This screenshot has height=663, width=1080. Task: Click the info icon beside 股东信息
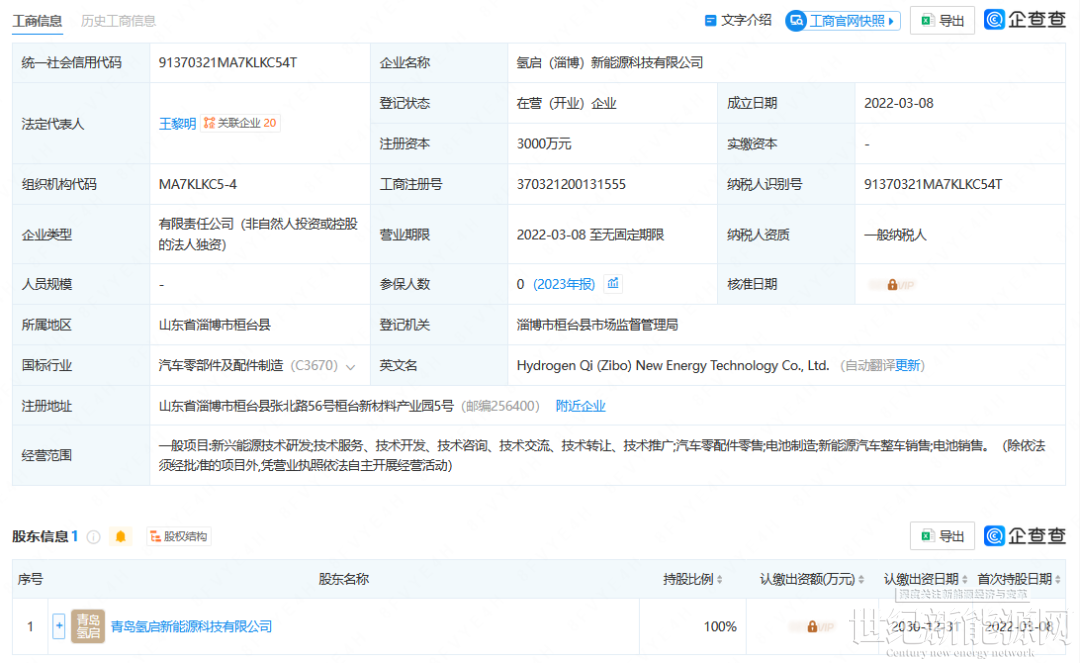(x=94, y=537)
